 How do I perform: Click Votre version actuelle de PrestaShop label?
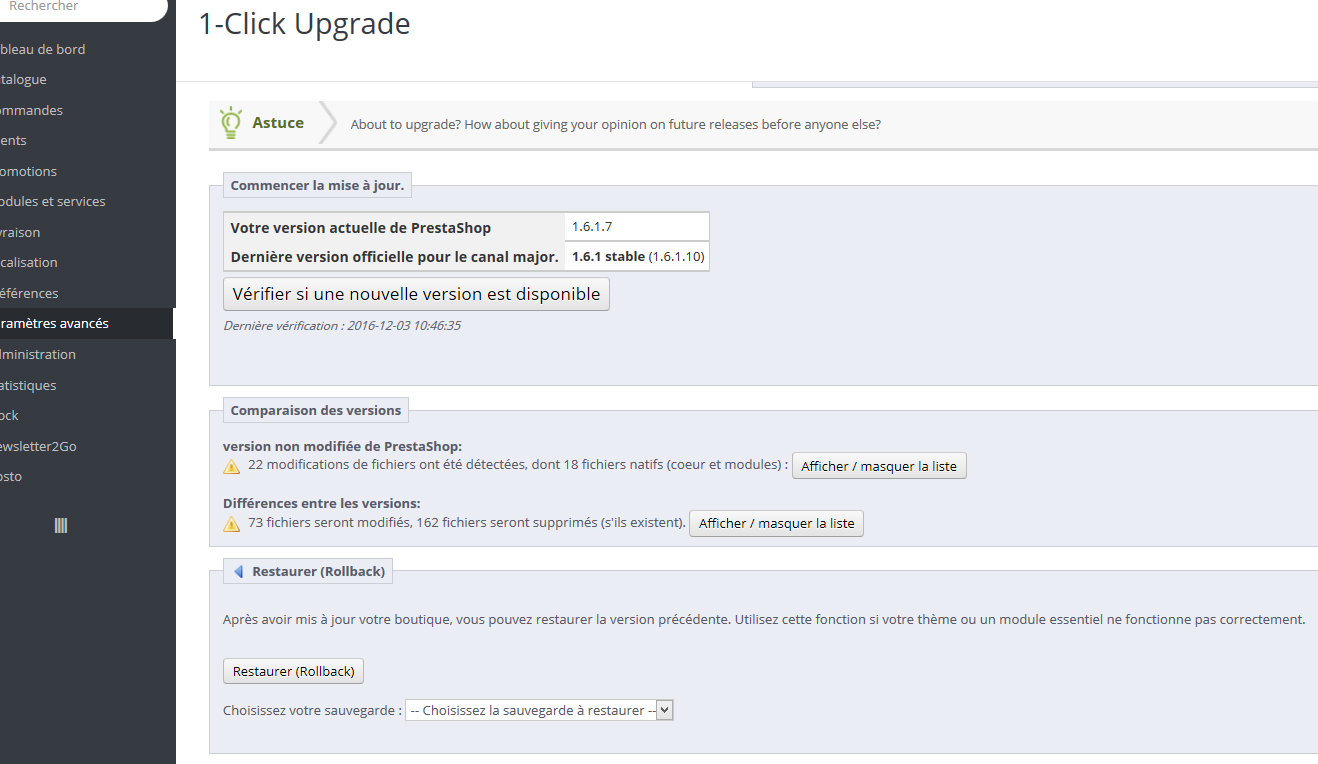coord(361,228)
